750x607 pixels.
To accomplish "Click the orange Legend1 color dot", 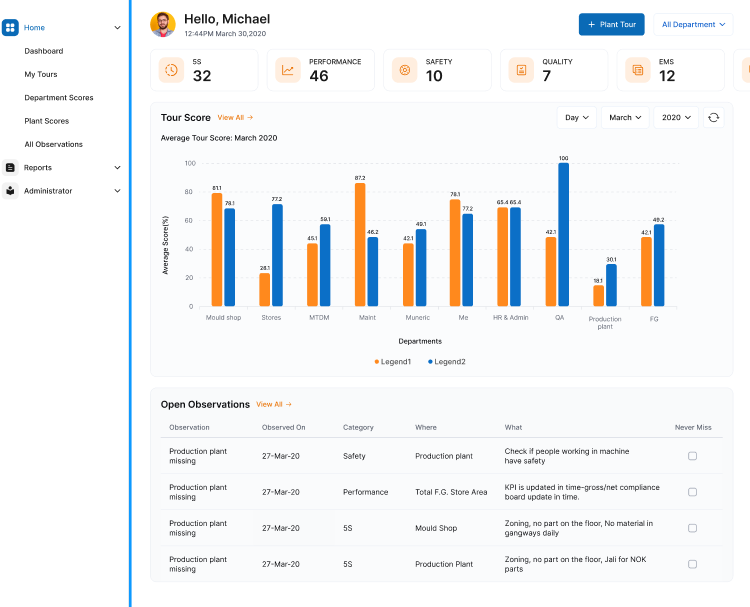I will (377, 361).
